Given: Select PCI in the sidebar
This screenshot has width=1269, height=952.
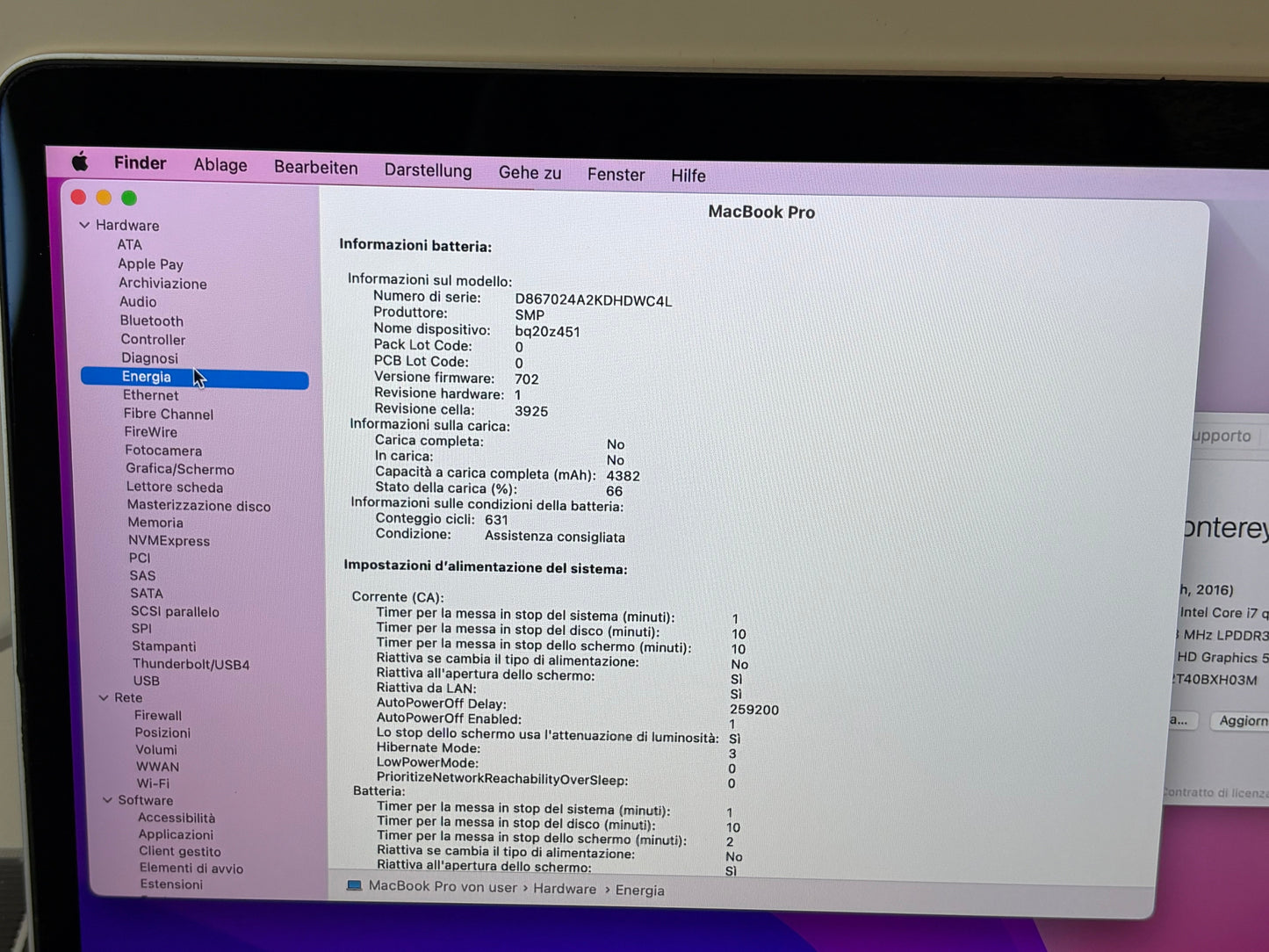Looking at the screenshot, I should click(140, 558).
